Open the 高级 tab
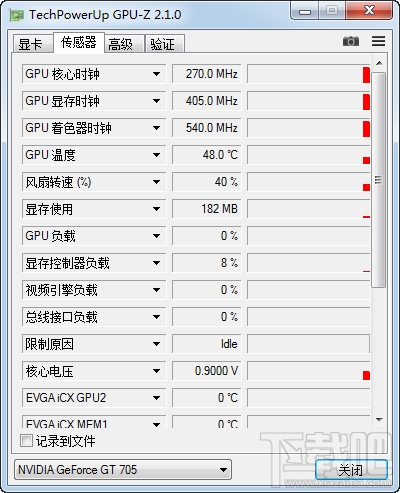 pos(124,44)
